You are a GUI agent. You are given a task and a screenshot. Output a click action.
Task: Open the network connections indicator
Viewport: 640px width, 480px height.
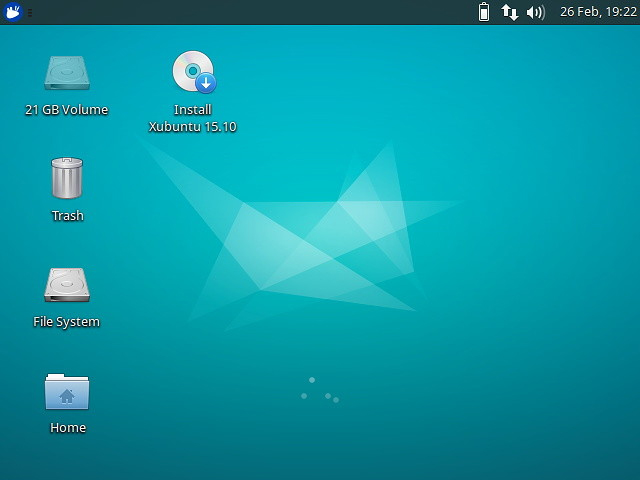click(510, 12)
